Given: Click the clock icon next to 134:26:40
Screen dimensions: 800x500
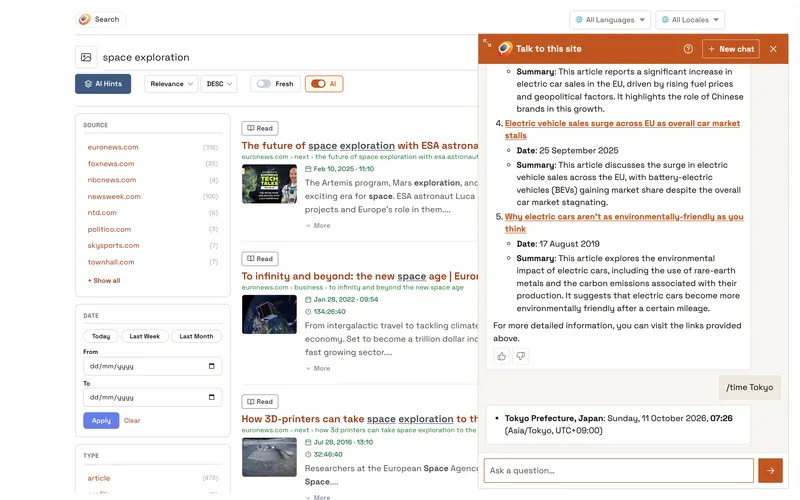Looking at the screenshot, I should click(308, 312).
